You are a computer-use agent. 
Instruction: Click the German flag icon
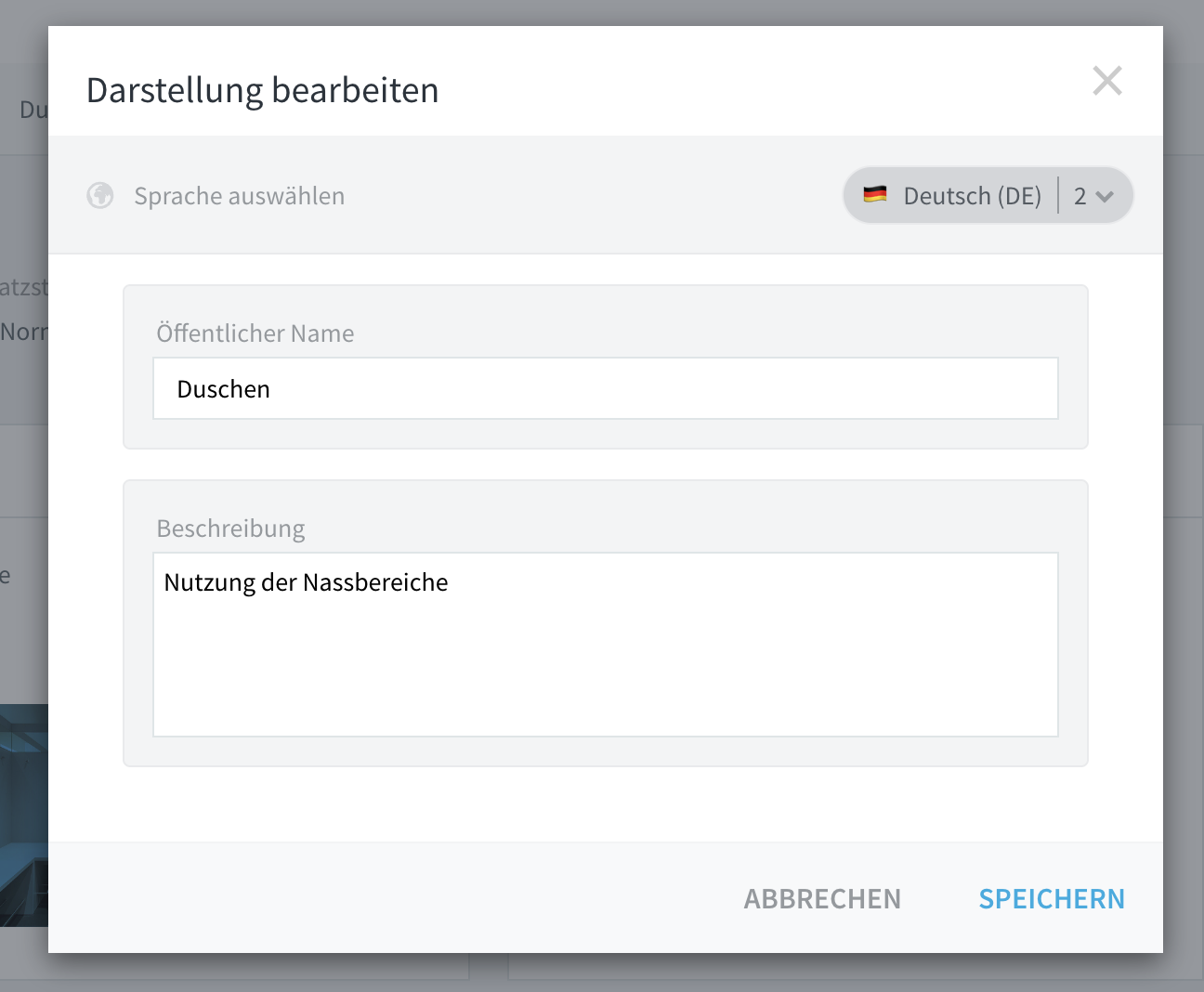[875, 195]
